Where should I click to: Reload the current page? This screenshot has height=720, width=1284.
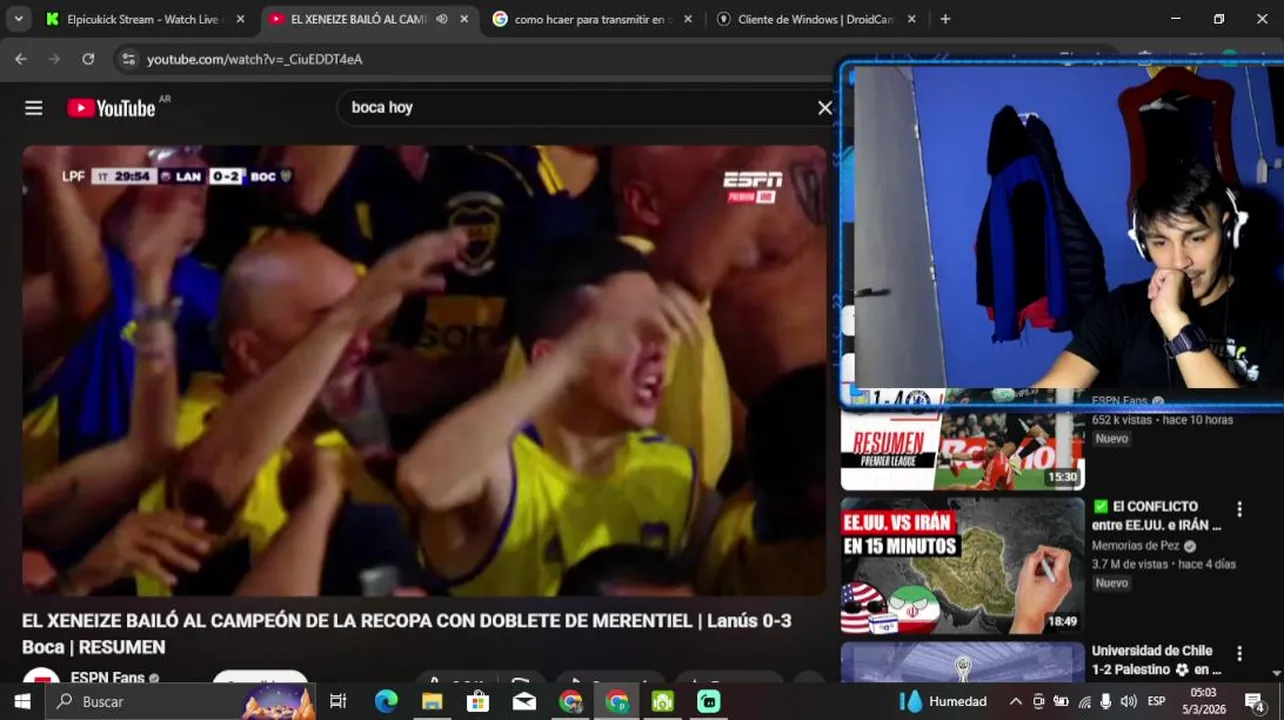(x=88, y=59)
